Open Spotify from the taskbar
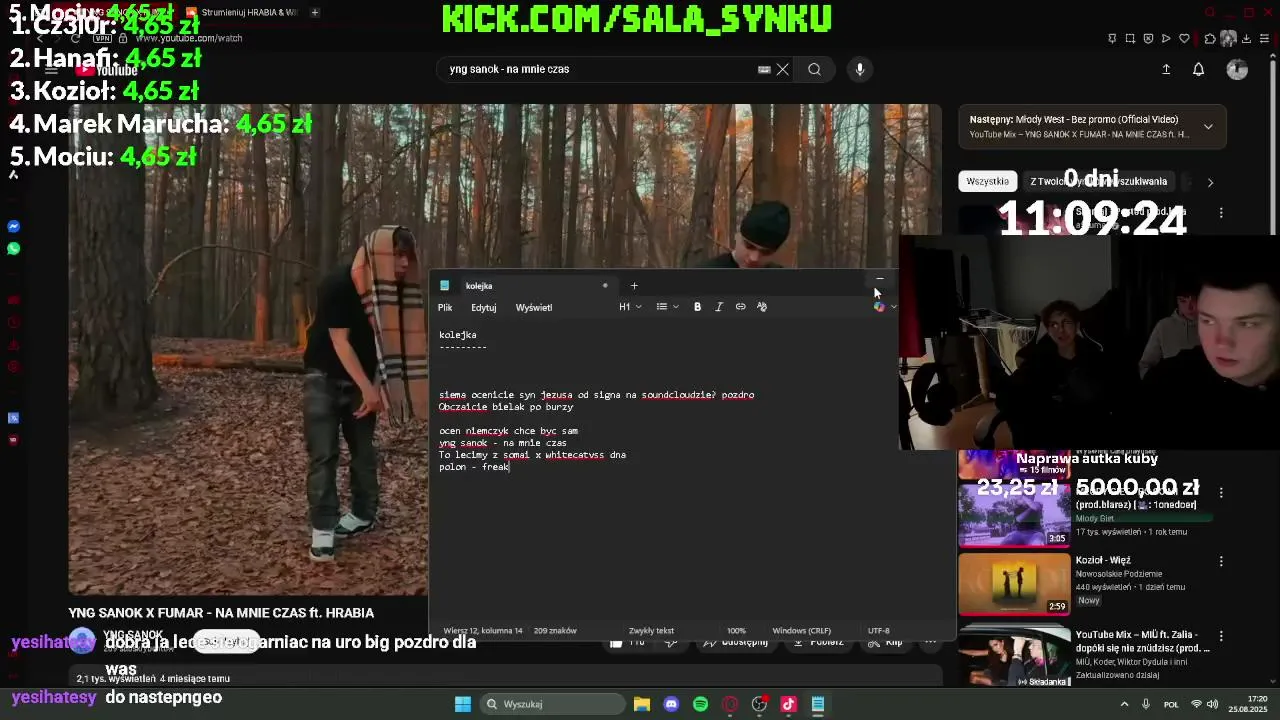The width and height of the screenshot is (1280, 720). click(x=700, y=704)
